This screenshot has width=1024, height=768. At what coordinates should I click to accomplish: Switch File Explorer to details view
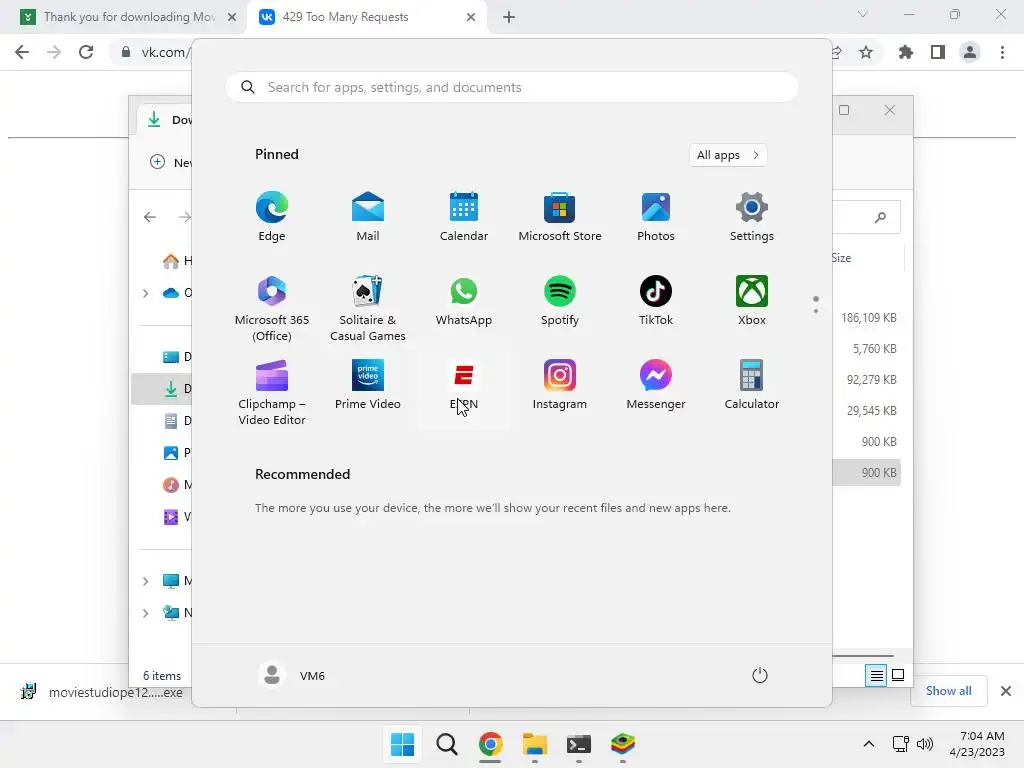click(876, 675)
